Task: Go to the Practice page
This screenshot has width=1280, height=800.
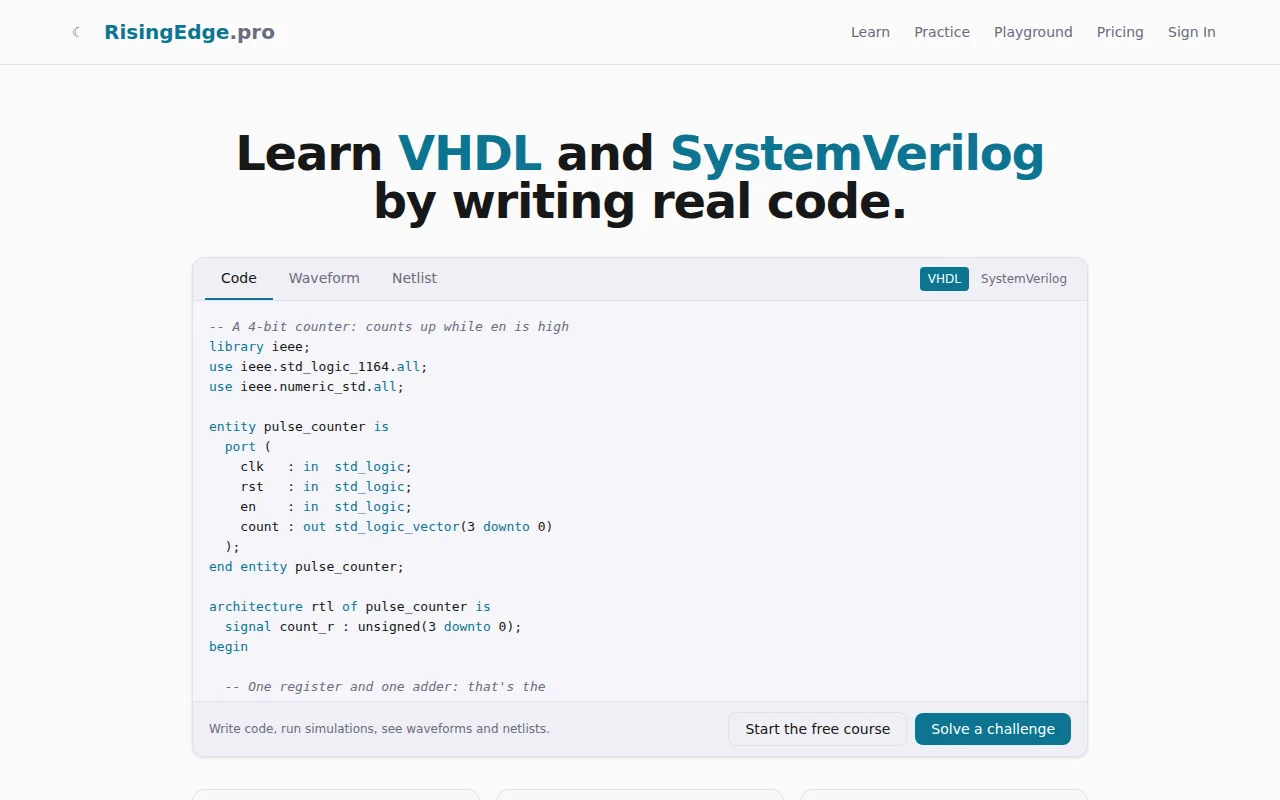Action: pyautogui.click(x=942, y=32)
